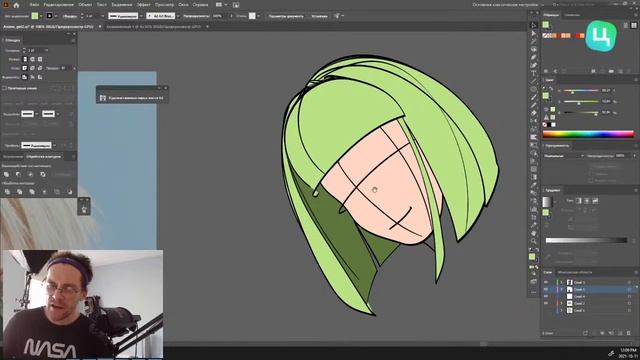Select the Lasso tool
Screen dimensions: 640x360
click(x=533, y=49)
